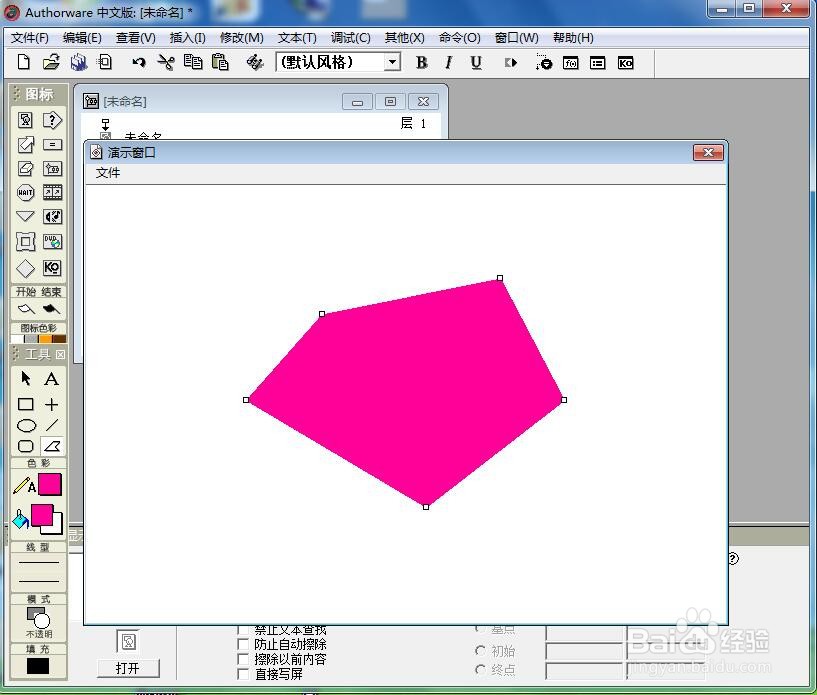817x695 pixels.
Task: Enable 防止自动擦除 checkbox
Action: (243, 644)
